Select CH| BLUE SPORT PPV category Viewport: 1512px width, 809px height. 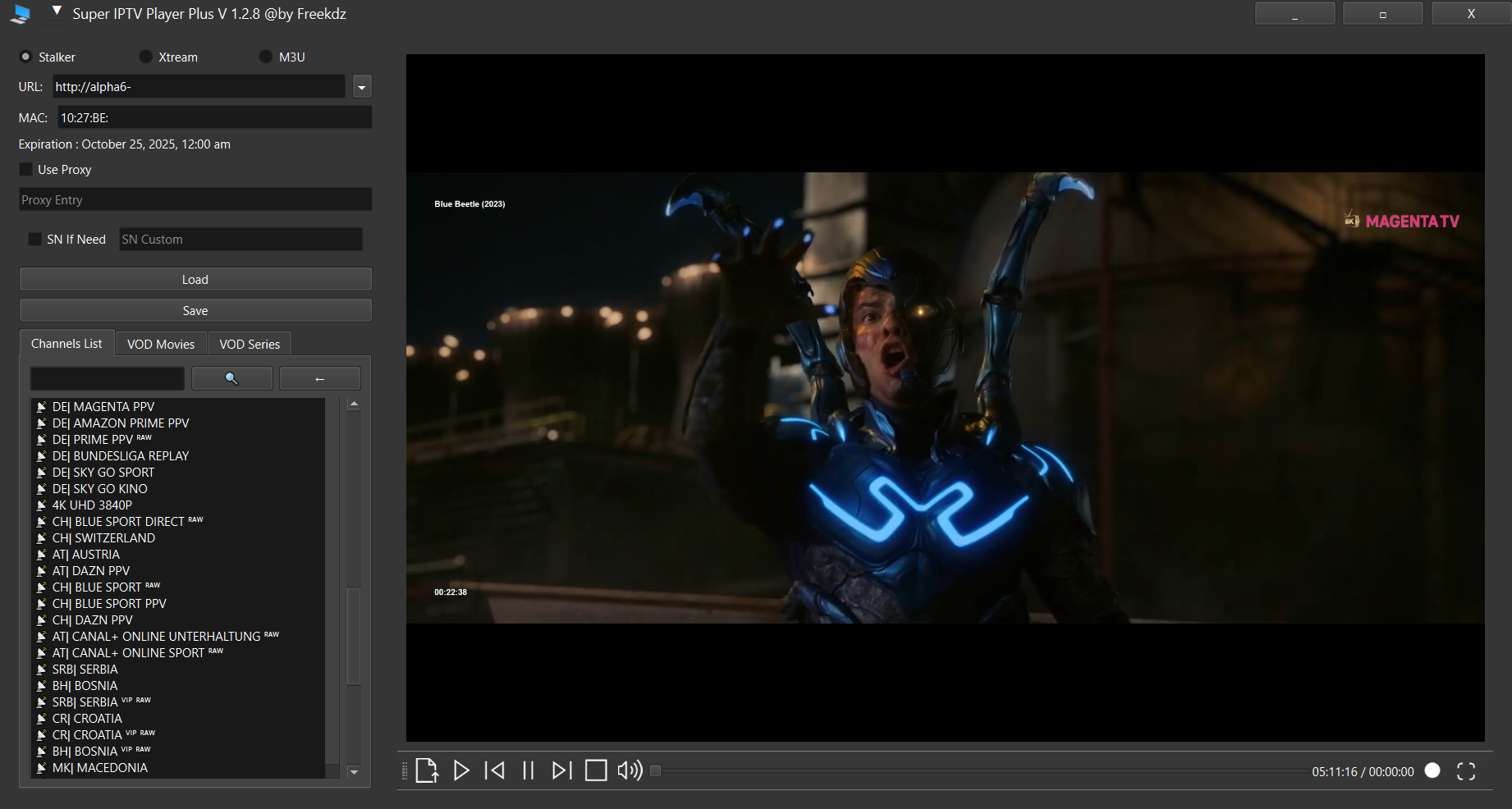[x=109, y=604]
